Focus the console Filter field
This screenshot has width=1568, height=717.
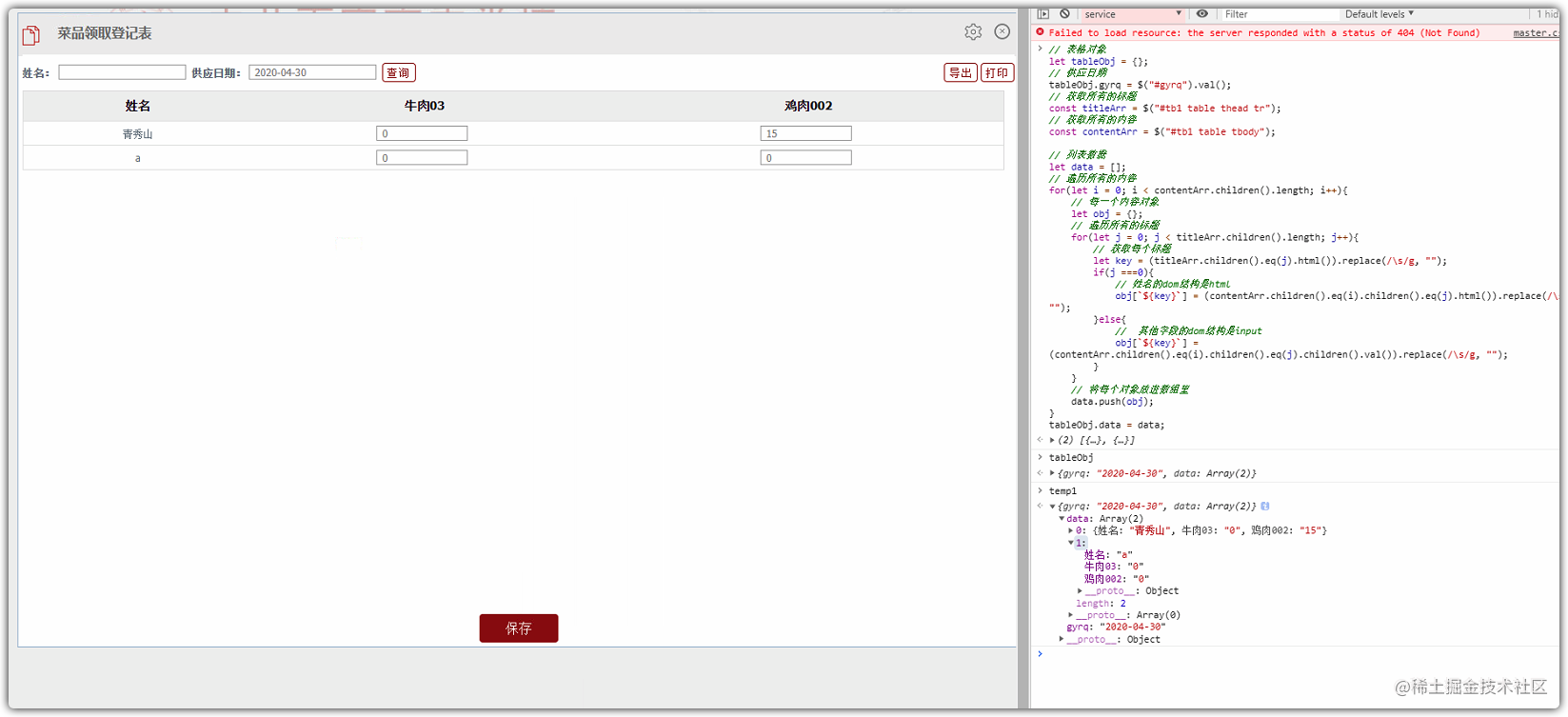(1279, 14)
